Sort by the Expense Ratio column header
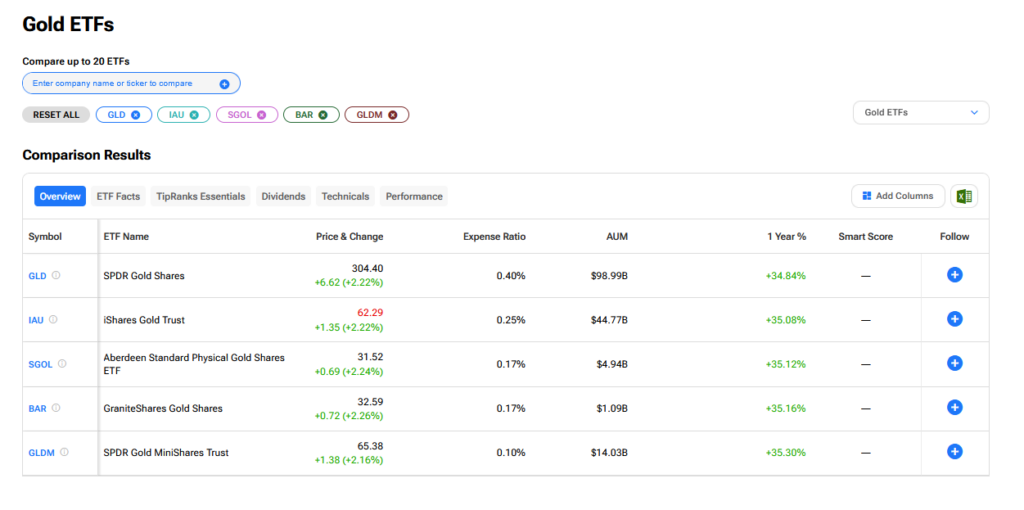 (x=494, y=236)
